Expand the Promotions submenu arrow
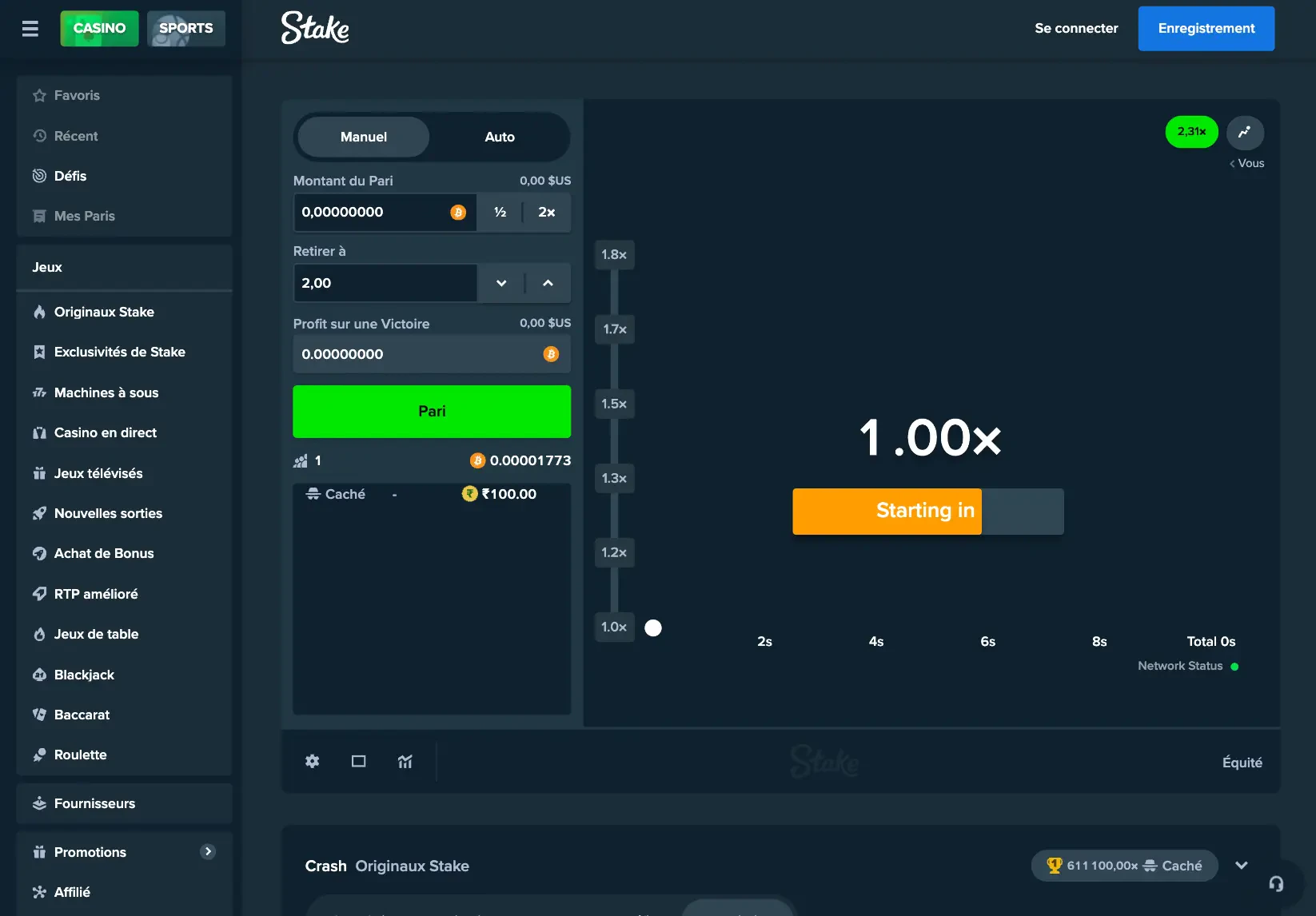 point(208,851)
